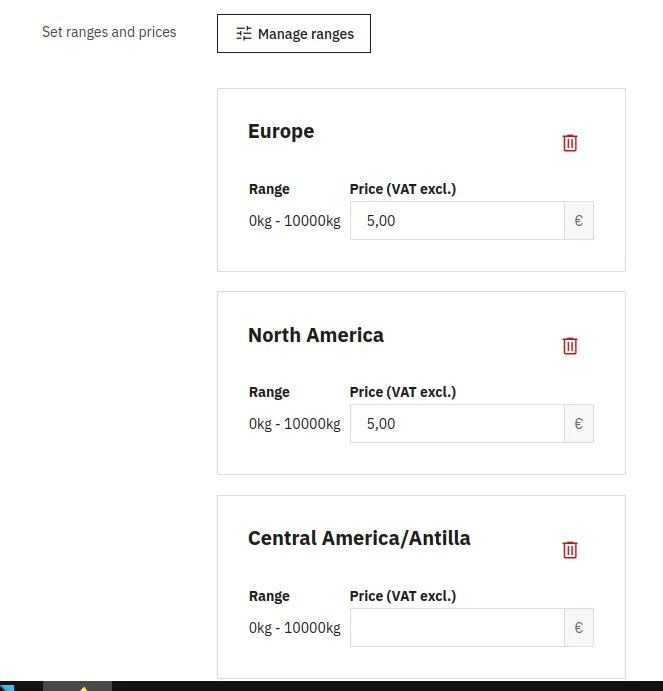Delete the North America zone with trash icon
This screenshot has width=663, height=691.
coord(570,346)
